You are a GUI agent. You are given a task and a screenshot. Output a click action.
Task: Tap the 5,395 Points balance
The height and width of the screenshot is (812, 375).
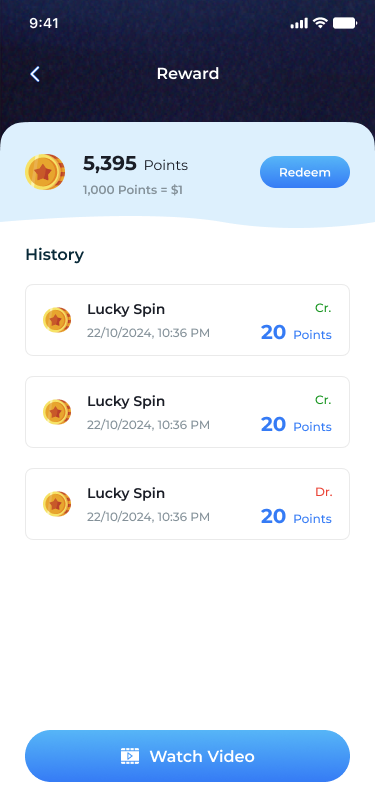tap(135, 164)
